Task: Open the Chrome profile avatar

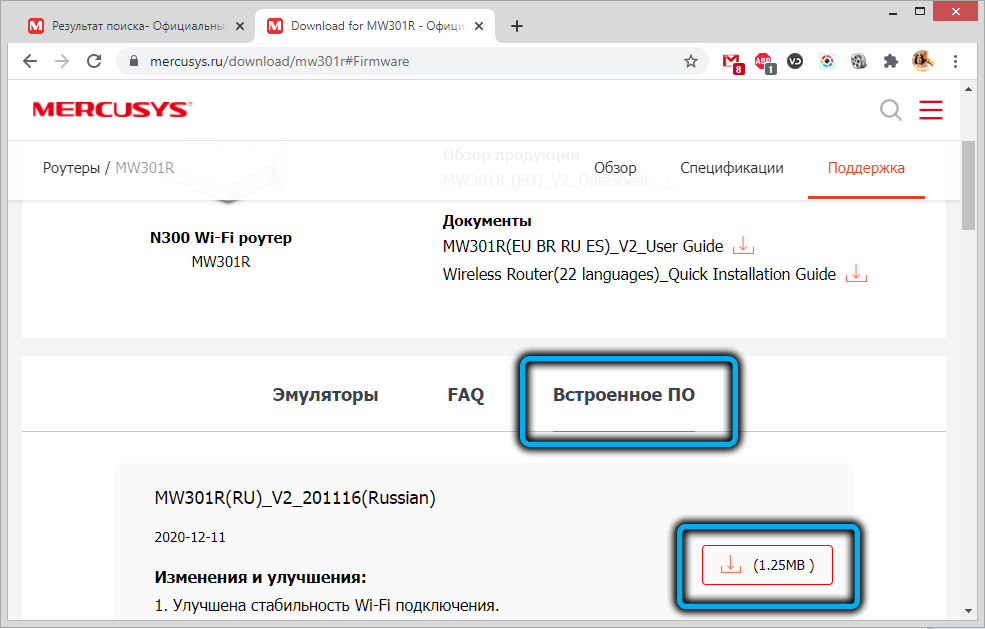Action: click(x=922, y=61)
